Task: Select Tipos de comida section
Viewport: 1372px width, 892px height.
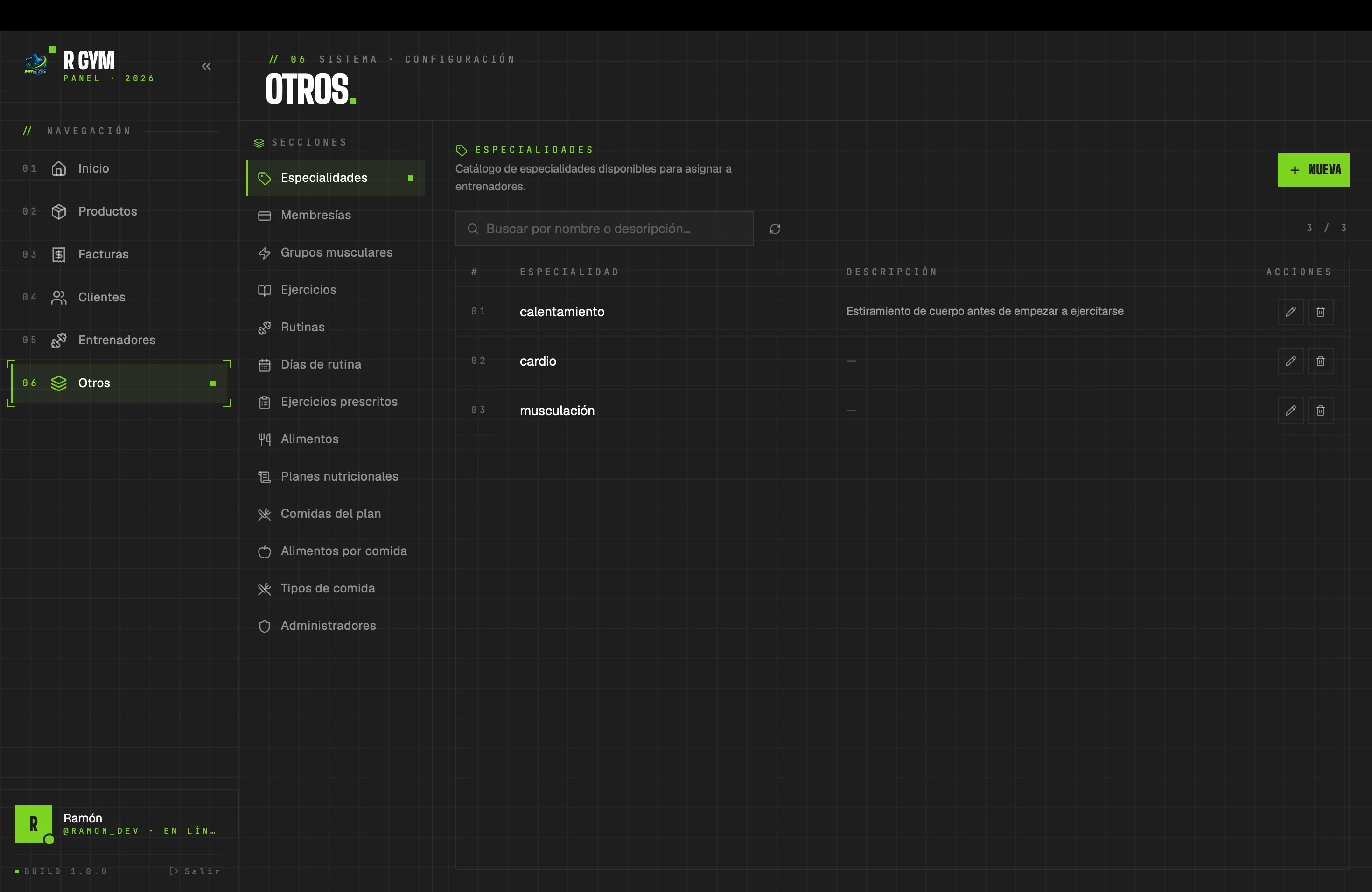Action: point(336,588)
